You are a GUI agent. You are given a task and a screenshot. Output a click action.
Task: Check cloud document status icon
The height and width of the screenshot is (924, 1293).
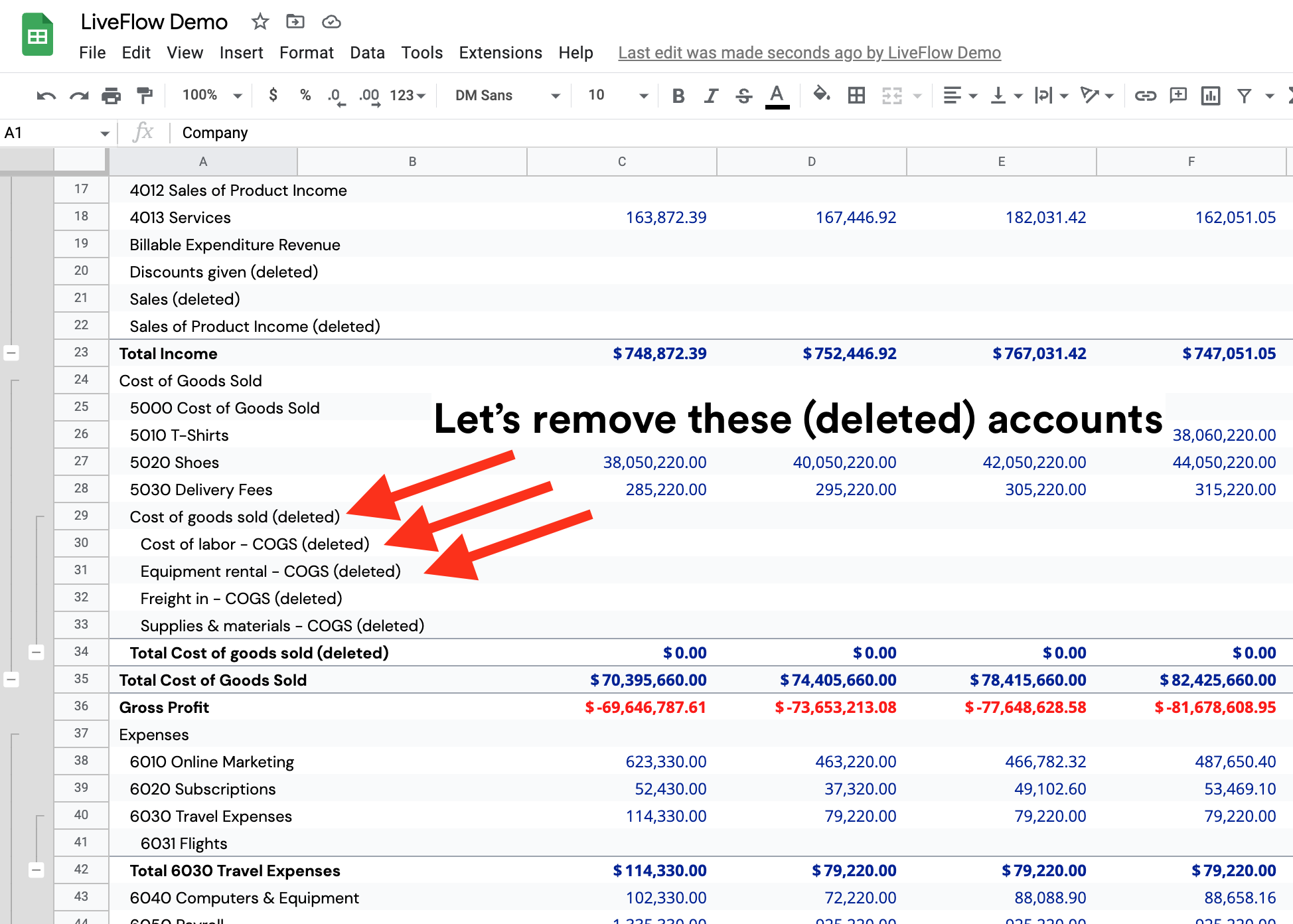pos(331,22)
